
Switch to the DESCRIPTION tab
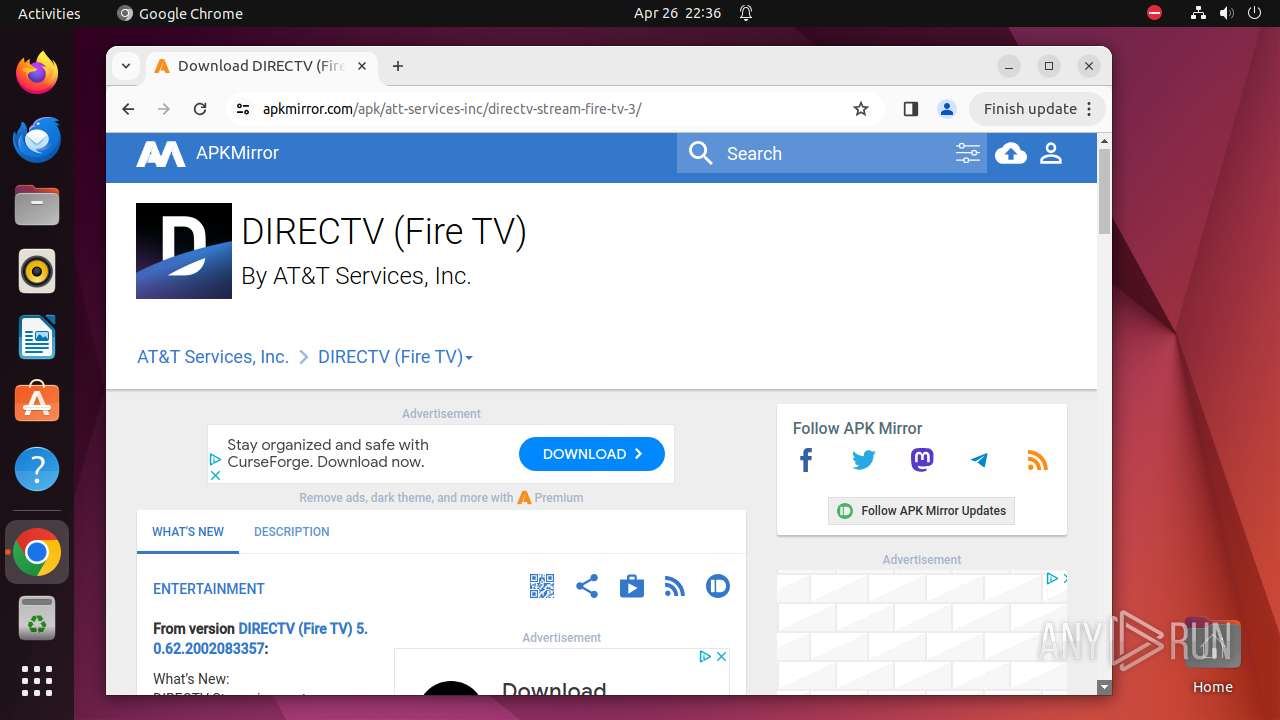(291, 532)
